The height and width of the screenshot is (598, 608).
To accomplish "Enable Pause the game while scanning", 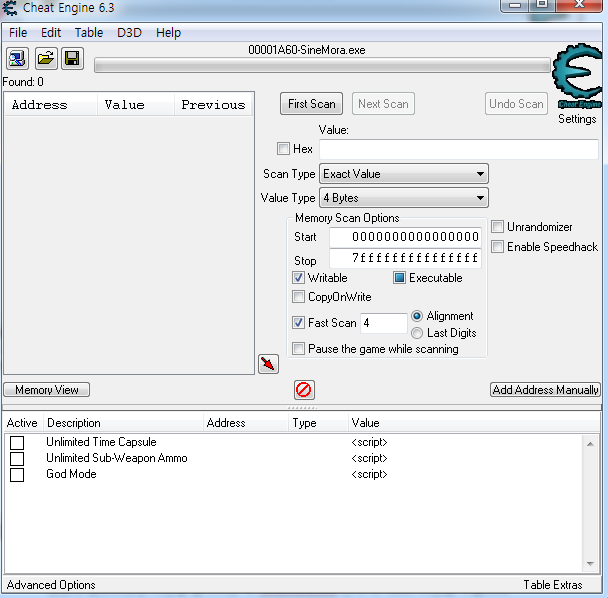I will 298,349.
